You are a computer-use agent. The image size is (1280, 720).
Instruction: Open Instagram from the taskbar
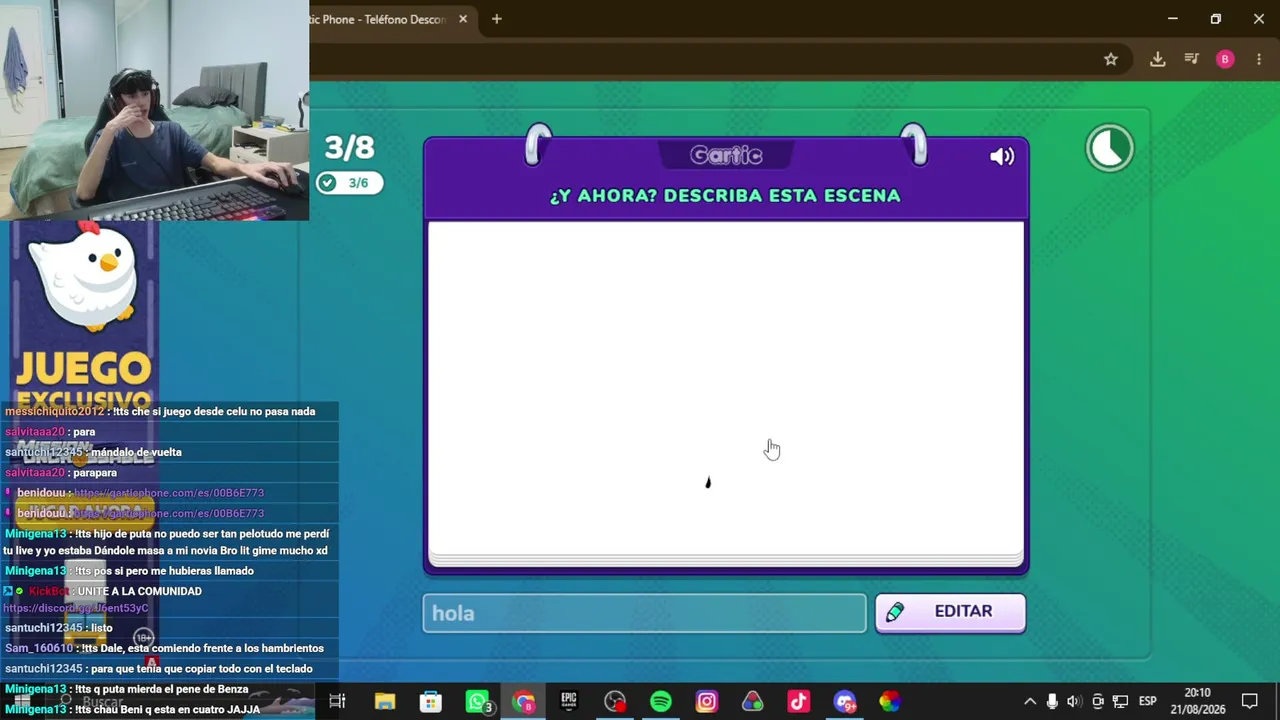pos(707,701)
